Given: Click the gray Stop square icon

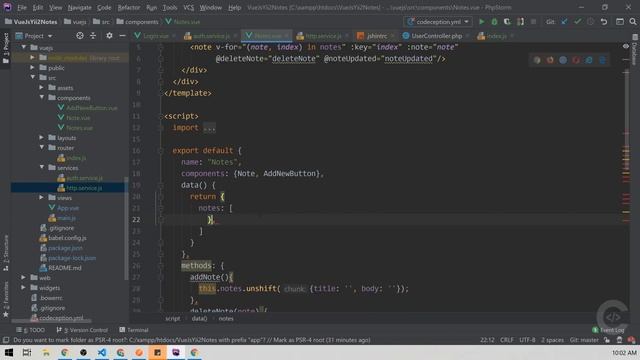Looking at the screenshot, I should pyautogui.click(x=533, y=22).
